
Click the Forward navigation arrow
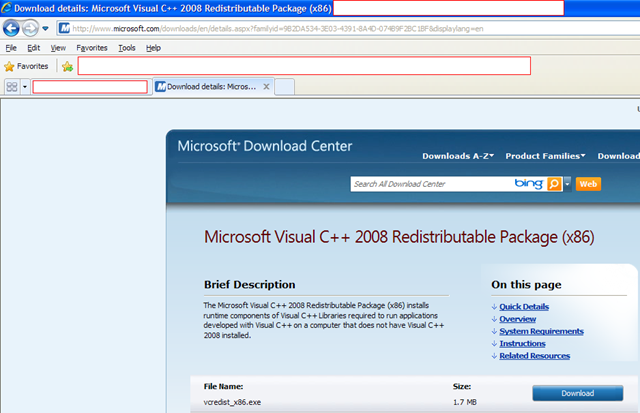click(x=30, y=29)
